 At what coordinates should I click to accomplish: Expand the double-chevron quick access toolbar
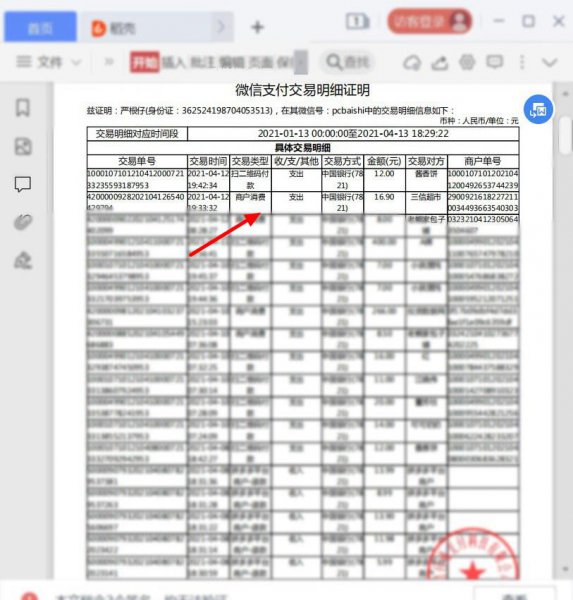(109, 62)
